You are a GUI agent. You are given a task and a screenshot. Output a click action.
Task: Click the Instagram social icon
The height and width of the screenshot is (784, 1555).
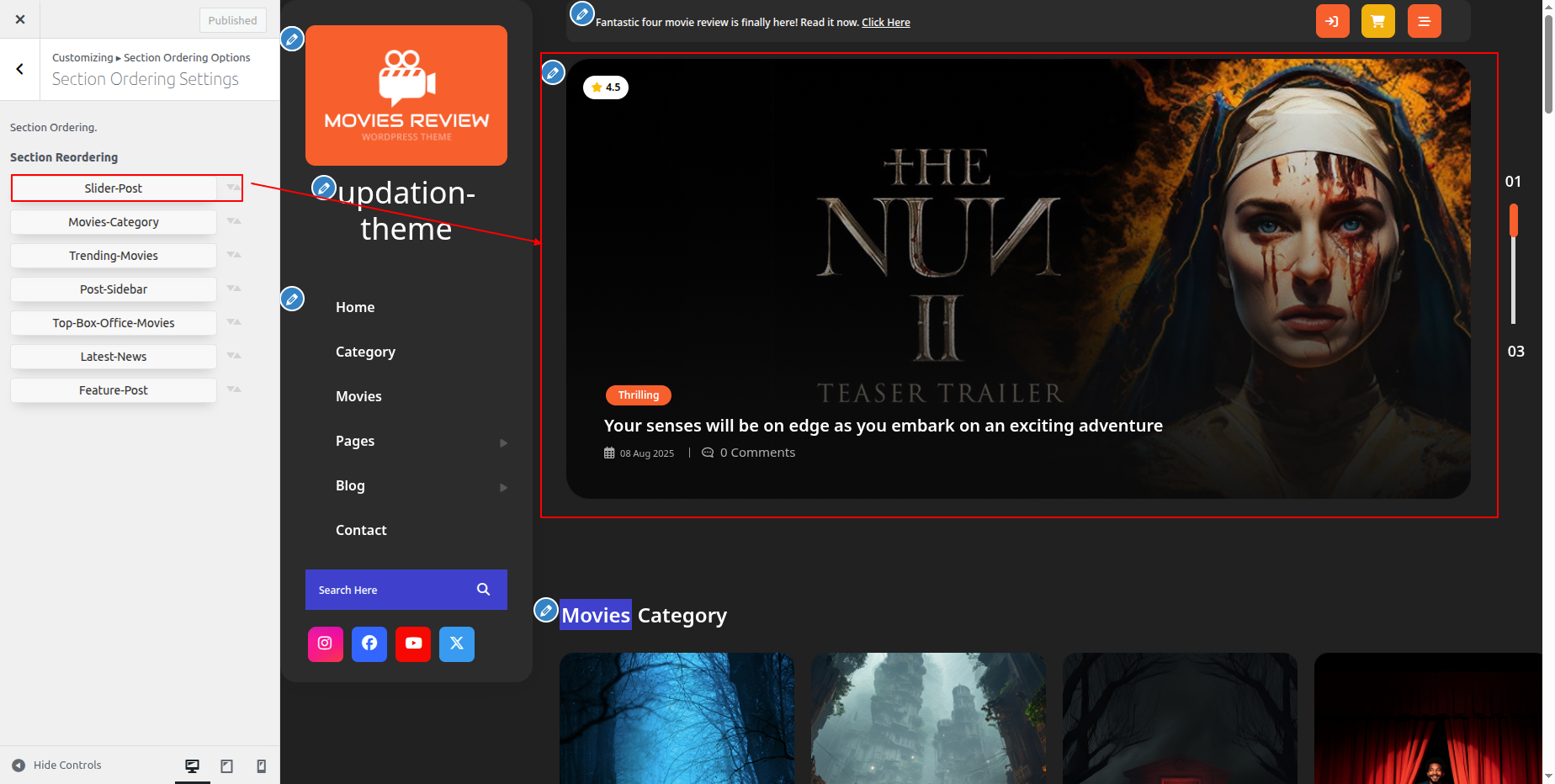click(325, 644)
